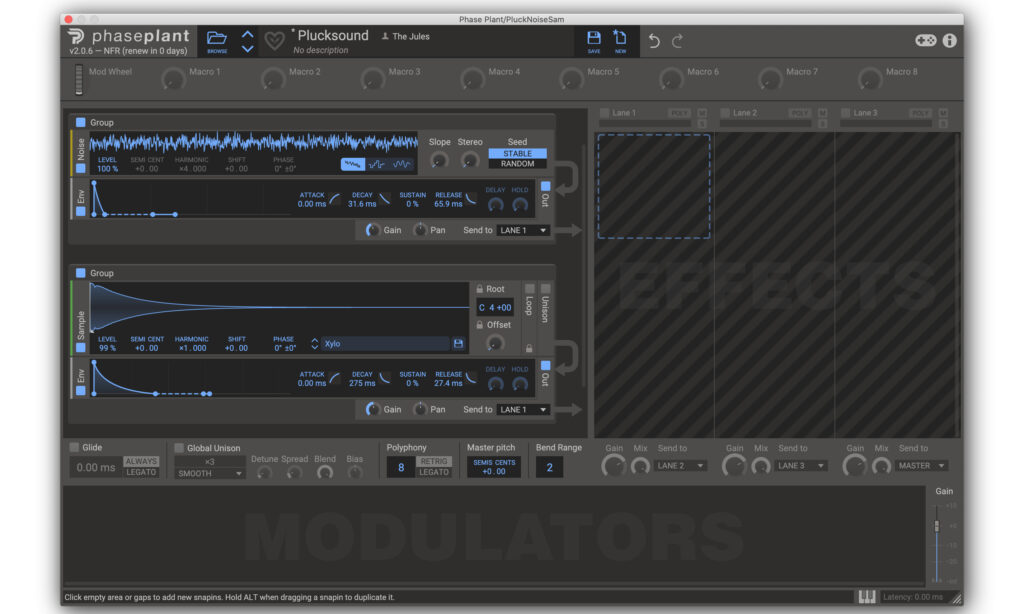Click the noise envelope decay curve shape
Screen dimensions: 1024x614
pos(385,199)
